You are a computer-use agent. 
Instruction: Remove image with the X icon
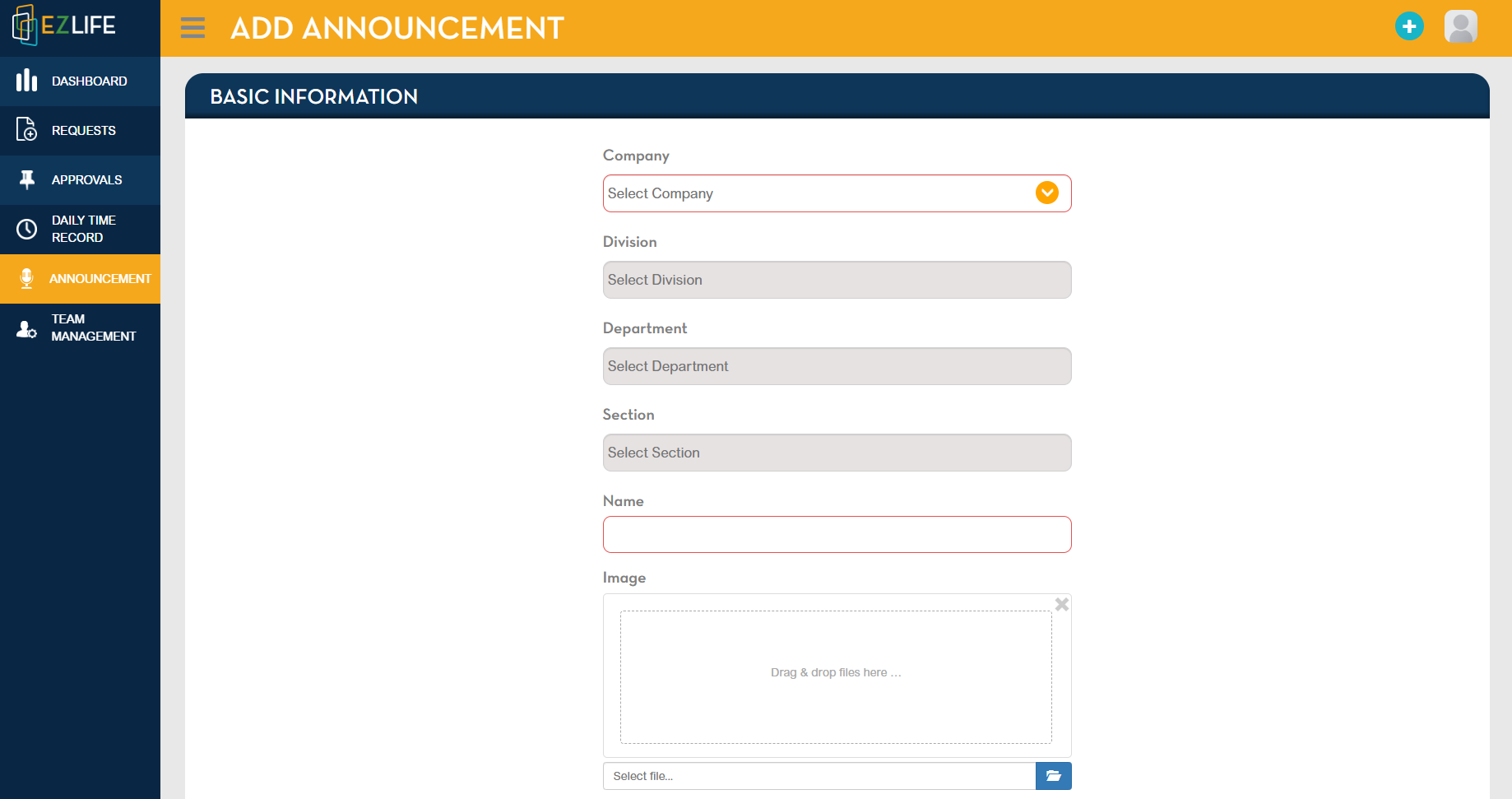(x=1062, y=604)
